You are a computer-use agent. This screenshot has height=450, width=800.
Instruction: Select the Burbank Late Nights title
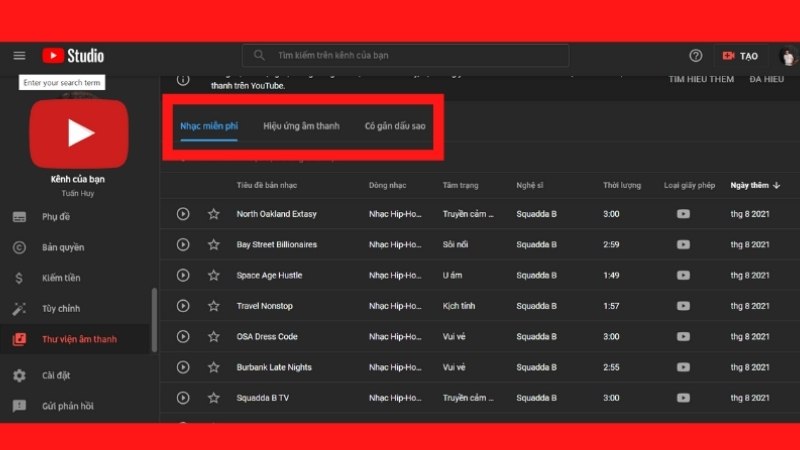(274, 367)
